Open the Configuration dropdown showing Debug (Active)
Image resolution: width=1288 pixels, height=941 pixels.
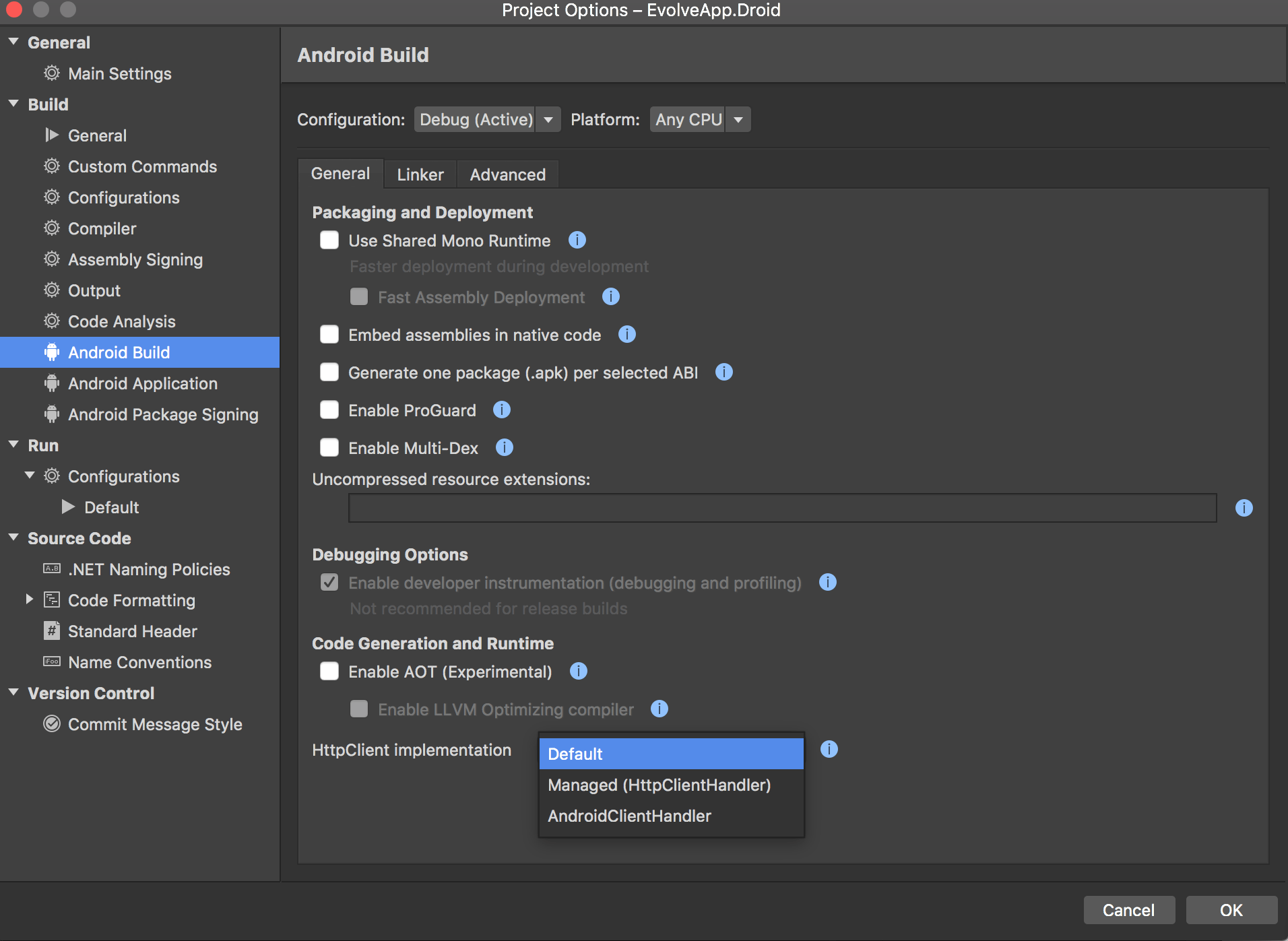pos(487,120)
